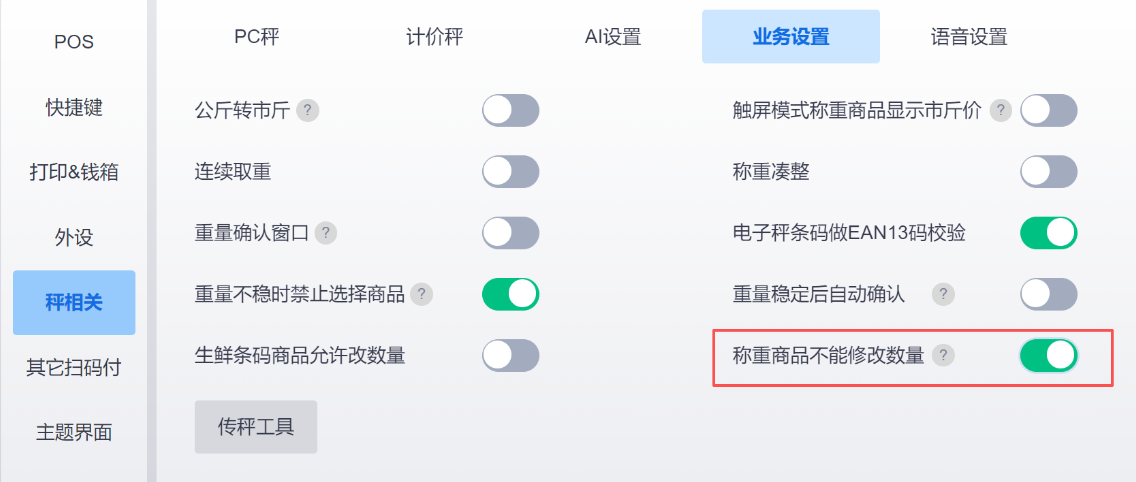Viewport: 1136px width, 482px height.
Task: Click help icon beside 重量稳定后自动确认
Action: click(943, 294)
